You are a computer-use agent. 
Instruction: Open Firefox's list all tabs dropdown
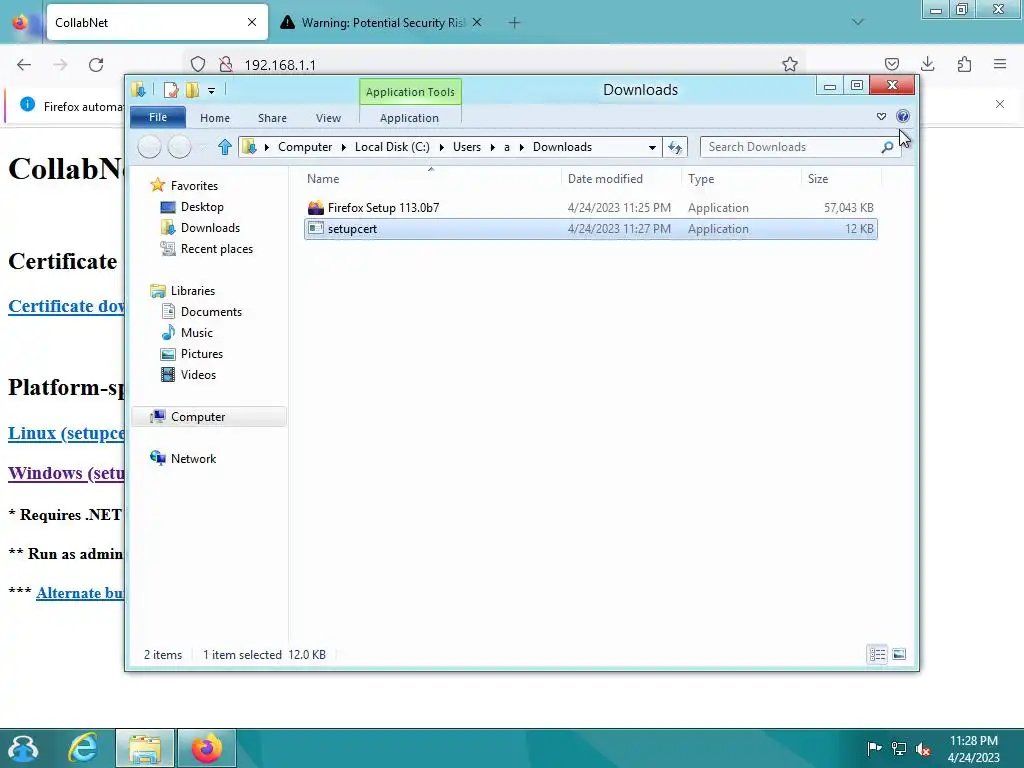[x=857, y=22]
